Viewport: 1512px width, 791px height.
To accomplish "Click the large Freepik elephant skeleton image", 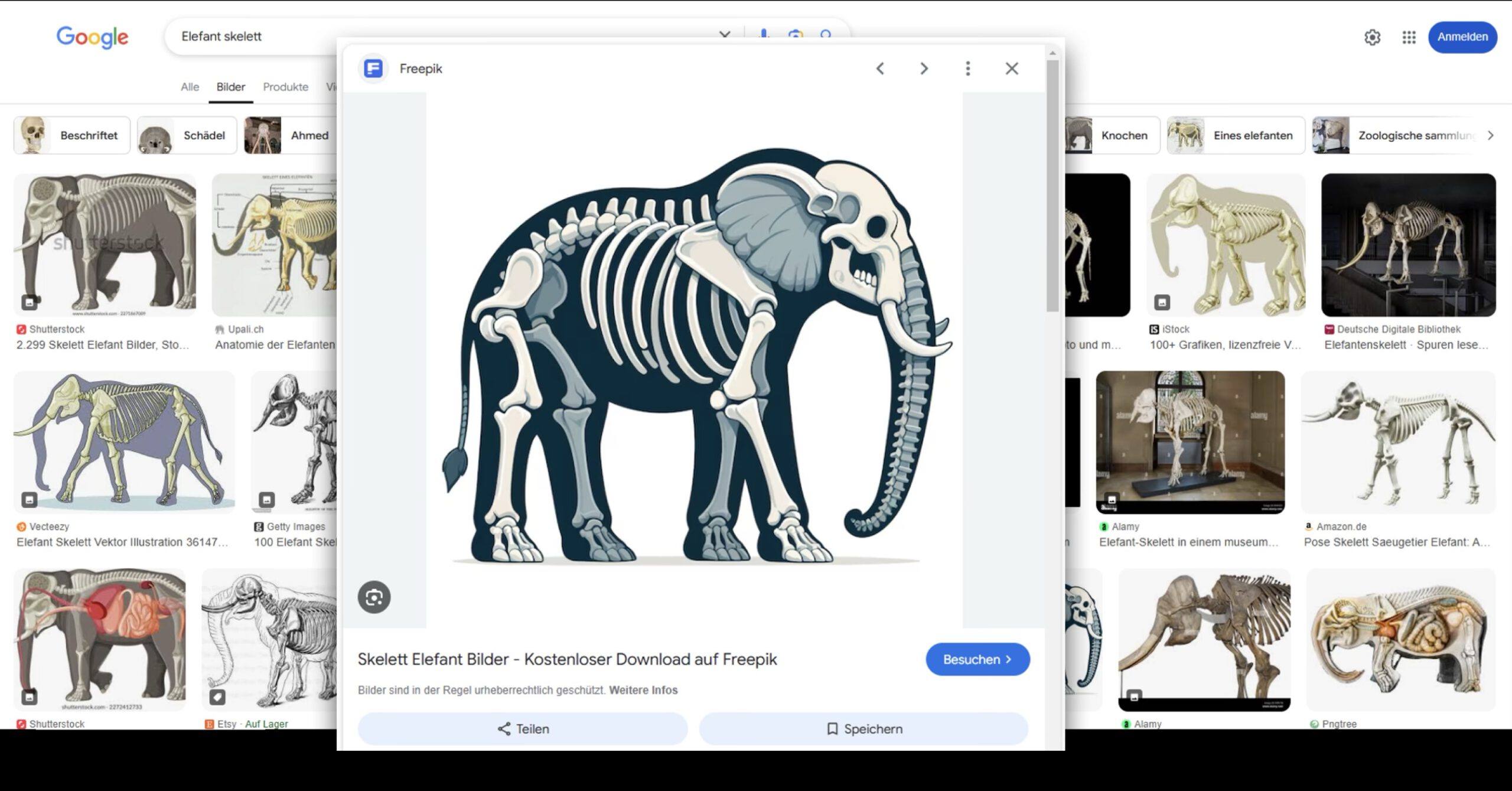I will (x=695, y=360).
